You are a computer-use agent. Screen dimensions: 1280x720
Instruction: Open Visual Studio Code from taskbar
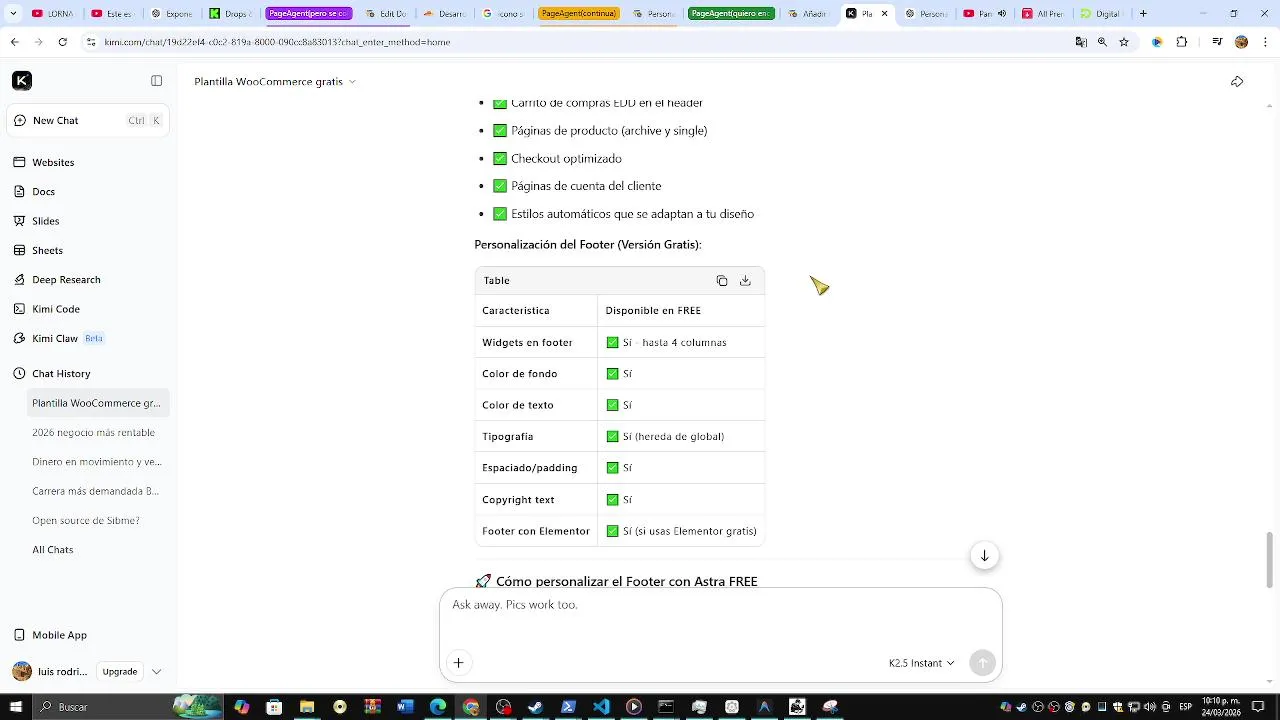pos(601,707)
